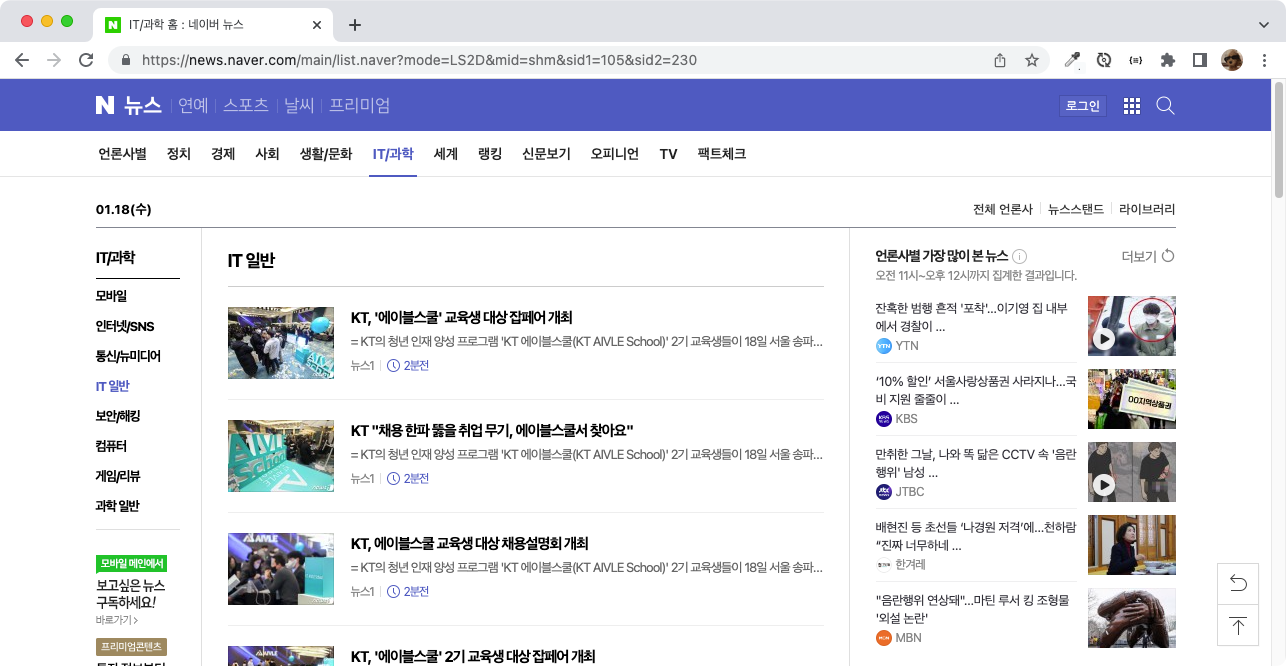Click the curly braces extension icon
The width and height of the screenshot is (1286, 666).
point(1135,60)
